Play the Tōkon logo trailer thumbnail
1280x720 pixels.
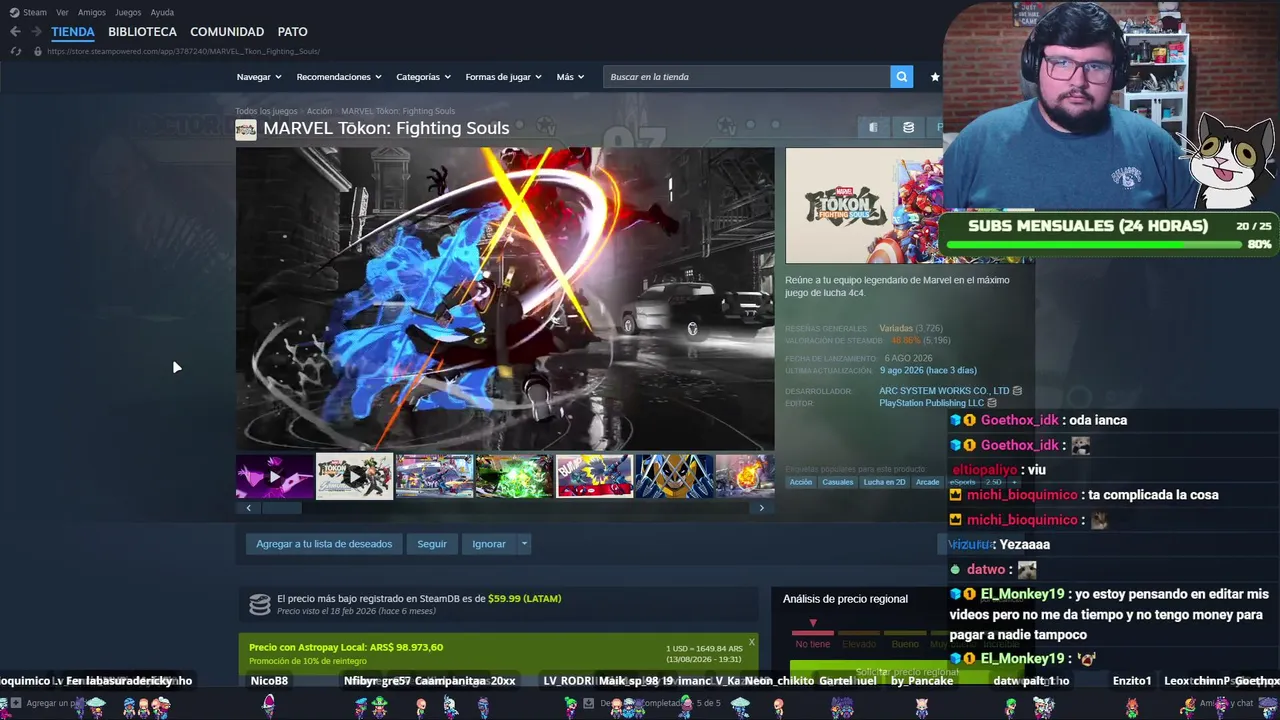pyautogui.click(x=355, y=477)
